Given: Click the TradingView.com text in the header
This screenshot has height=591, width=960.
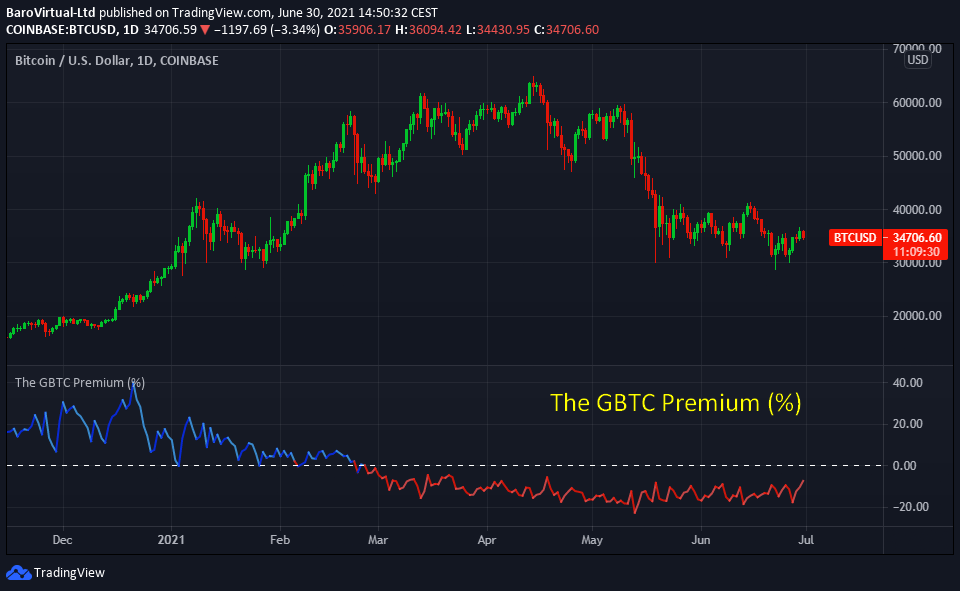Looking at the screenshot, I should point(221,12).
